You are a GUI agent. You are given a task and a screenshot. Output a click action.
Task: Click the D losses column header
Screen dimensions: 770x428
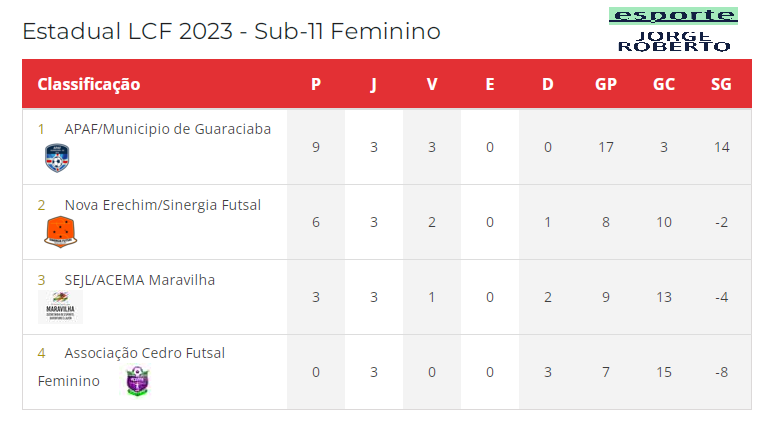pos(548,84)
